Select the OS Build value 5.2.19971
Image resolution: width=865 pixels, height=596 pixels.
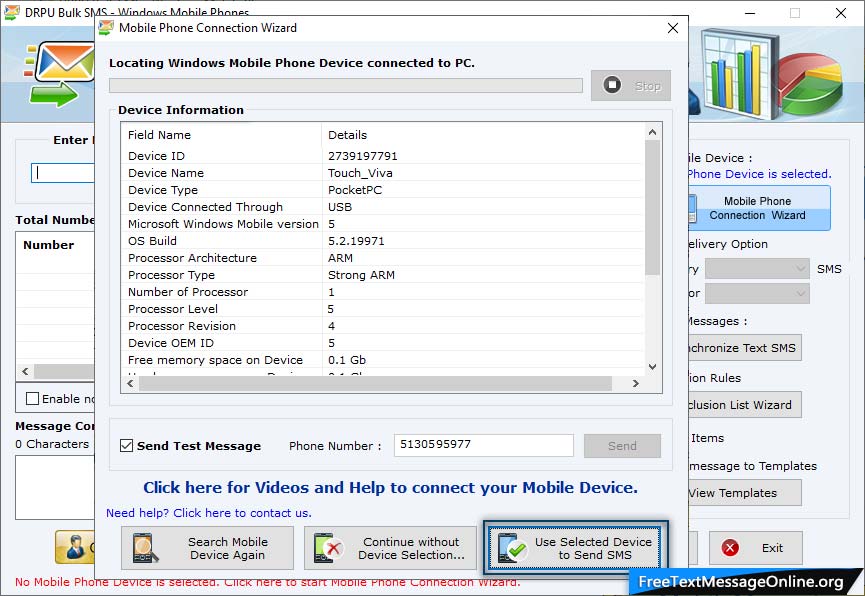[356, 241]
